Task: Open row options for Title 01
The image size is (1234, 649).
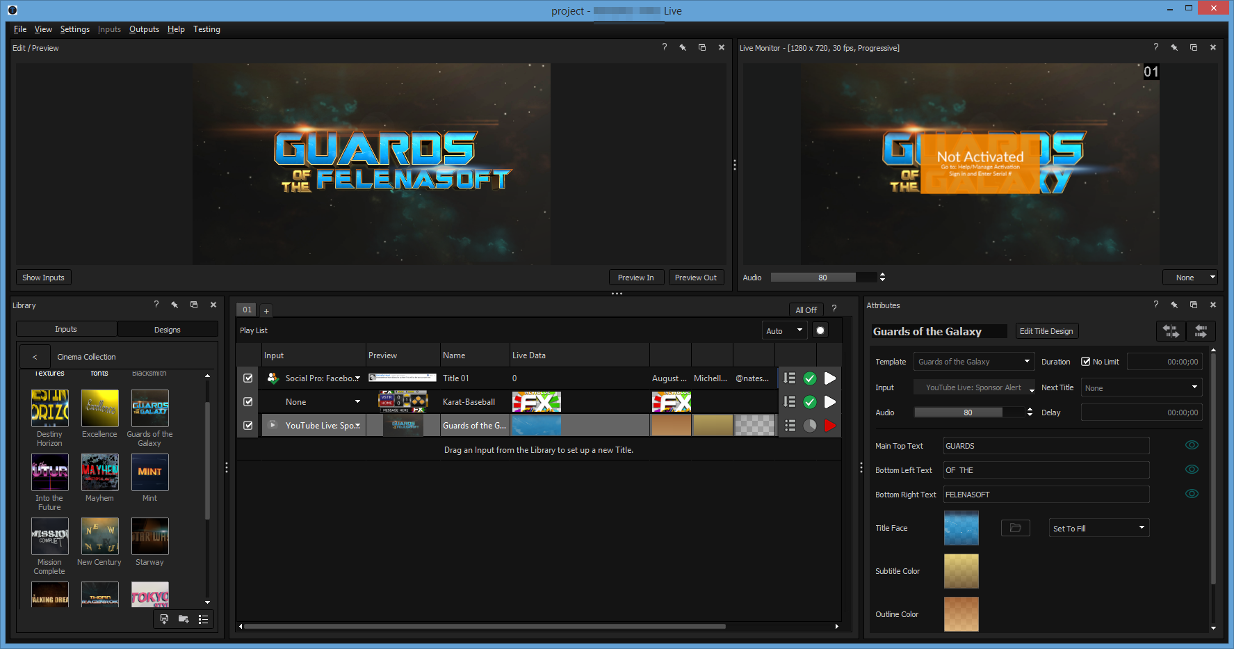Action: (790, 378)
